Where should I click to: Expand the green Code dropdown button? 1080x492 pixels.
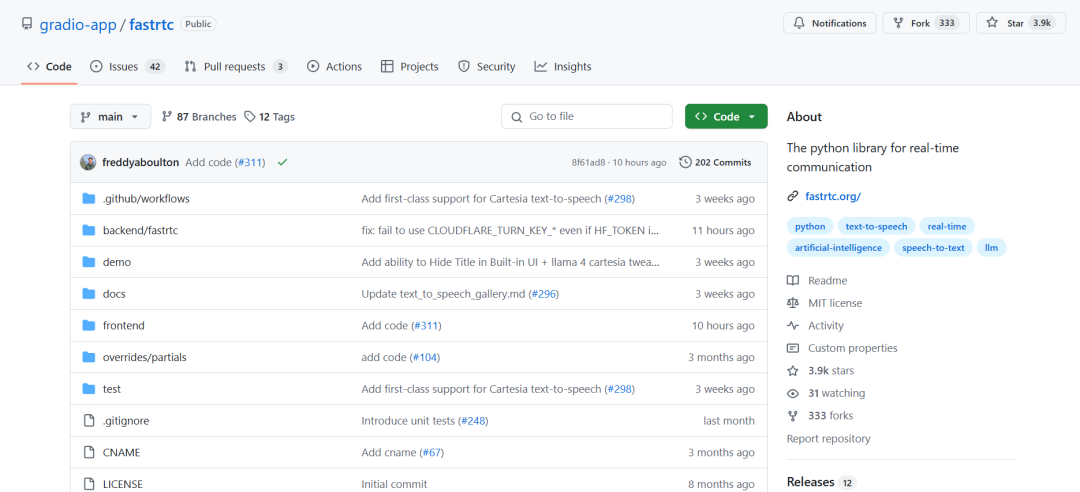[726, 117]
